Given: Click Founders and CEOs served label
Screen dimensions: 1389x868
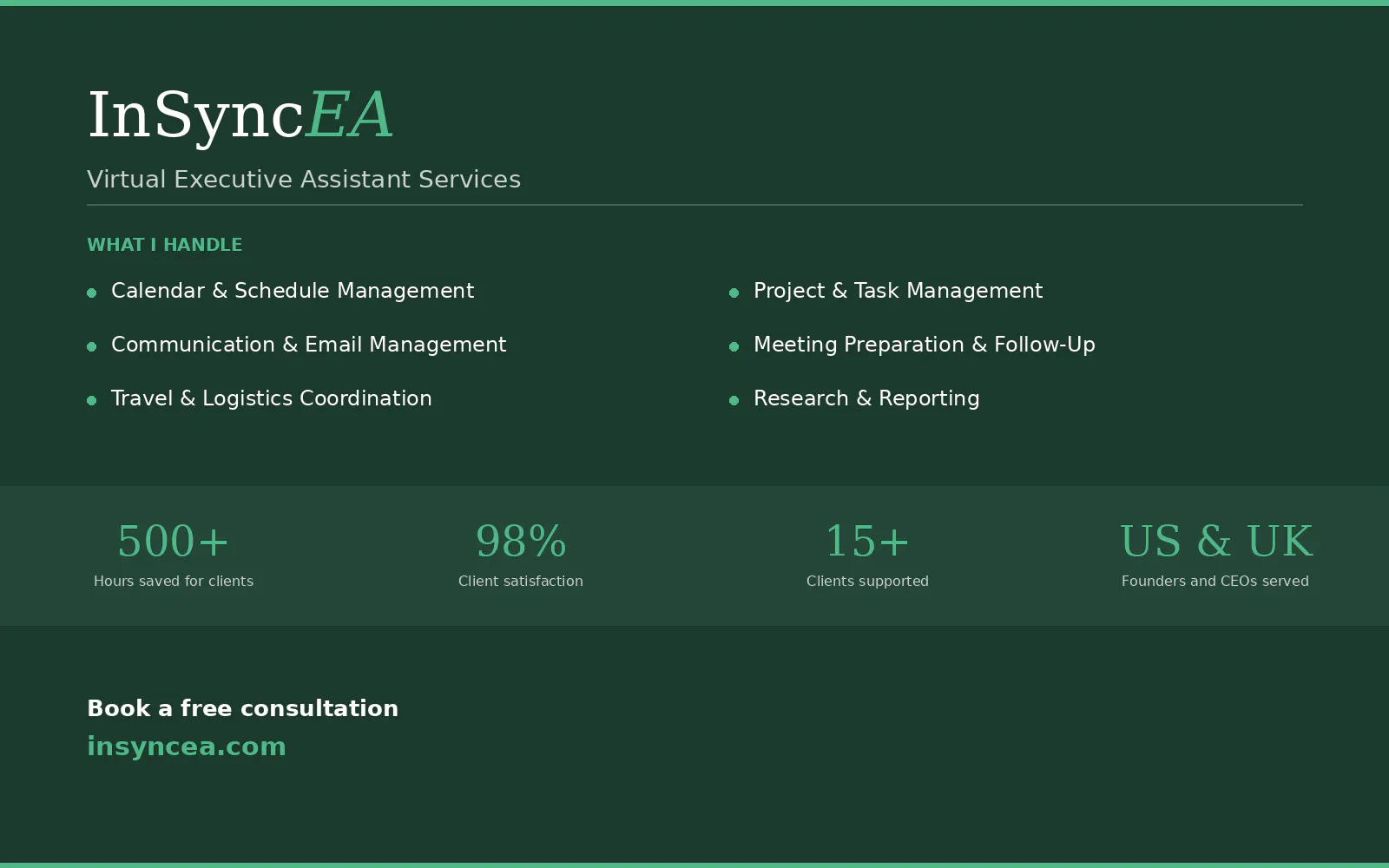Looking at the screenshot, I should tap(1215, 582).
